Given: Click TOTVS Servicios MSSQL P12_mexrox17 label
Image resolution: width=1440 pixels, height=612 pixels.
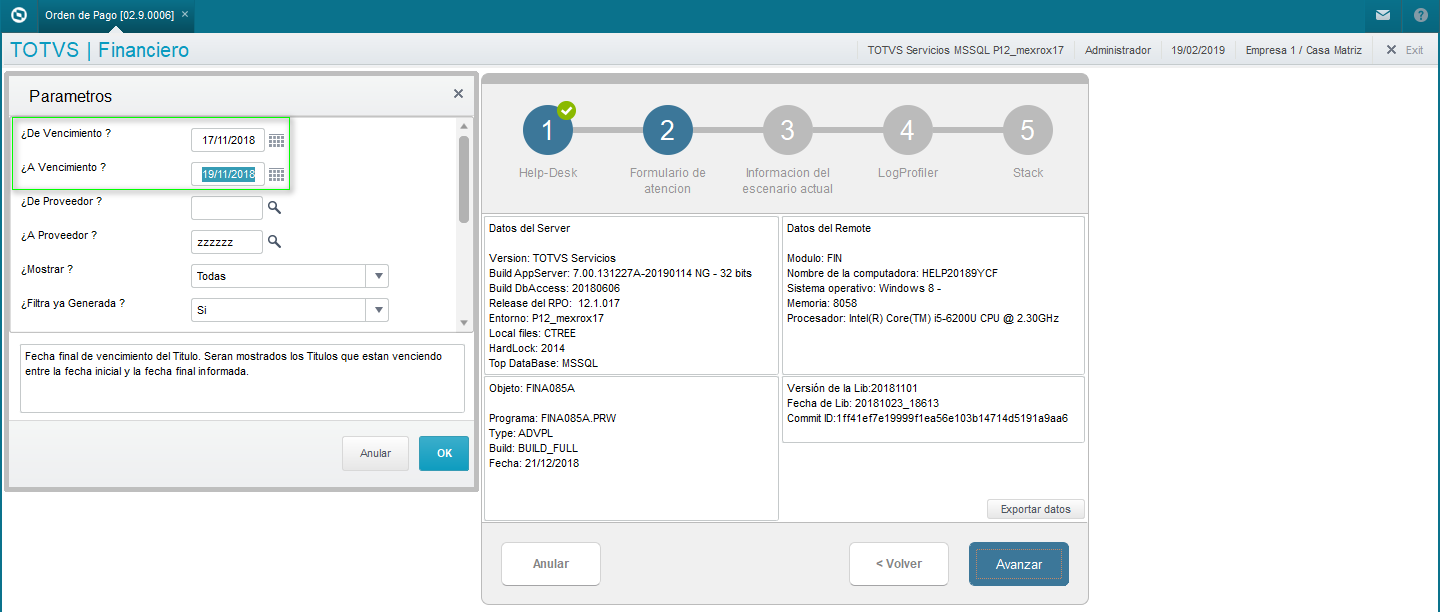Looking at the screenshot, I should [965, 50].
